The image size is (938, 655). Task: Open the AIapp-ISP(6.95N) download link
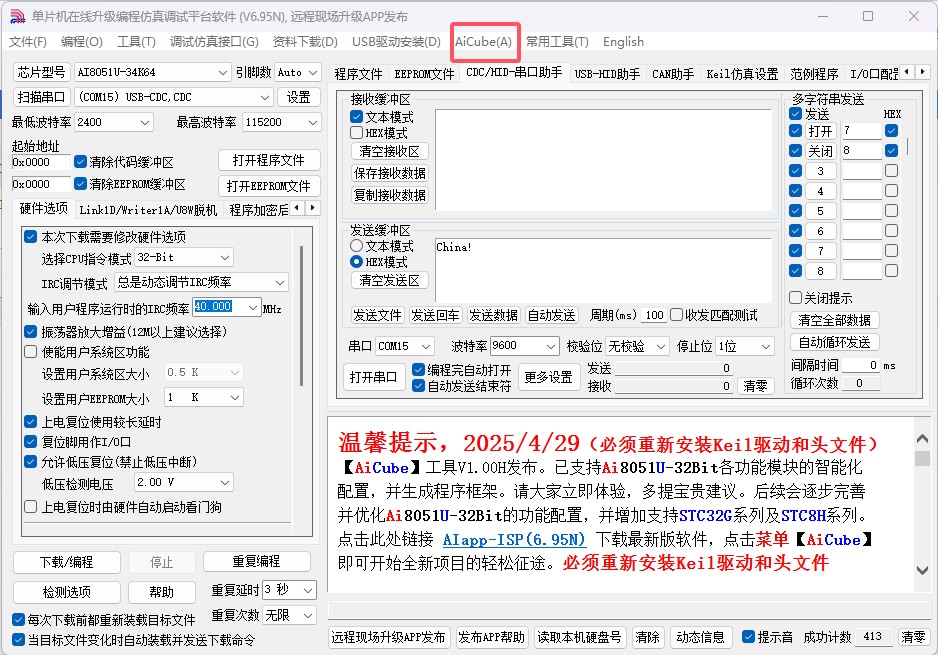tap(514, 540)
